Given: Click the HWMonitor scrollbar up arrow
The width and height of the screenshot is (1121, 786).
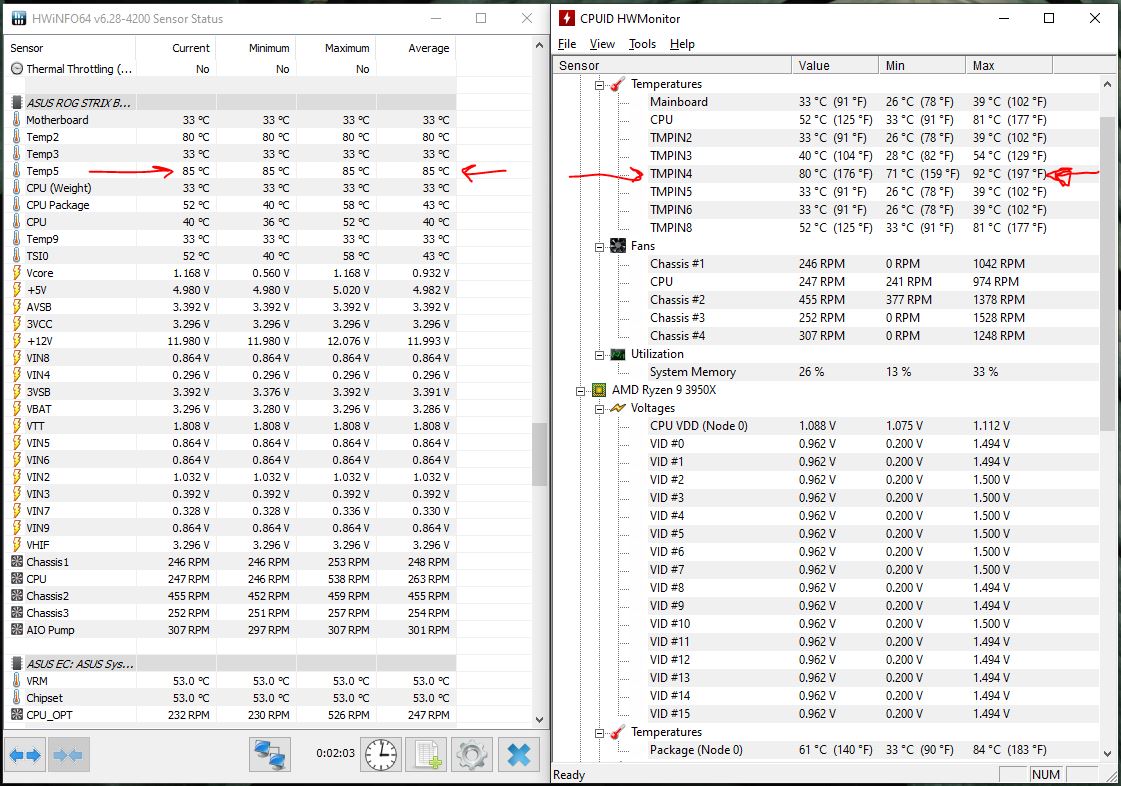Looking at the screenshot, I should [x=1107, y=84].
